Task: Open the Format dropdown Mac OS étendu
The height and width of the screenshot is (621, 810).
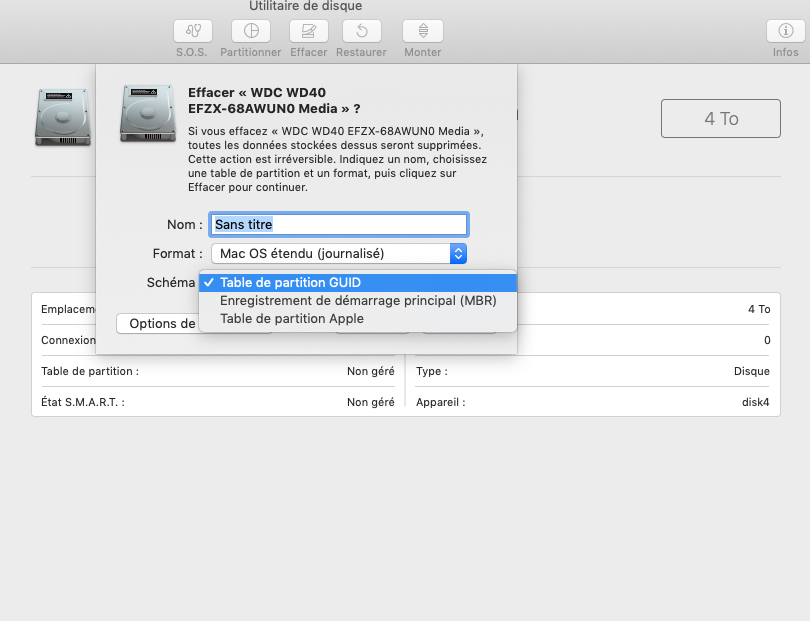Action: coord(339,254)
